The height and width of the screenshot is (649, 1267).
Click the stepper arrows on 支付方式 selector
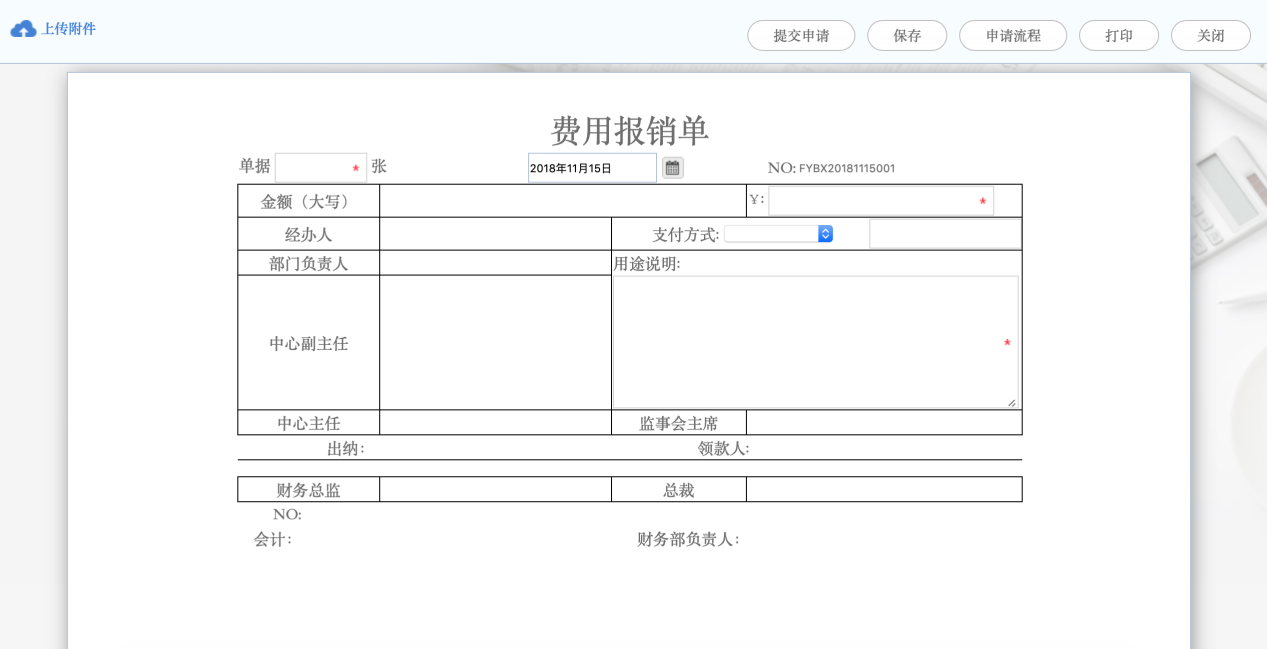tap(825, 233)
